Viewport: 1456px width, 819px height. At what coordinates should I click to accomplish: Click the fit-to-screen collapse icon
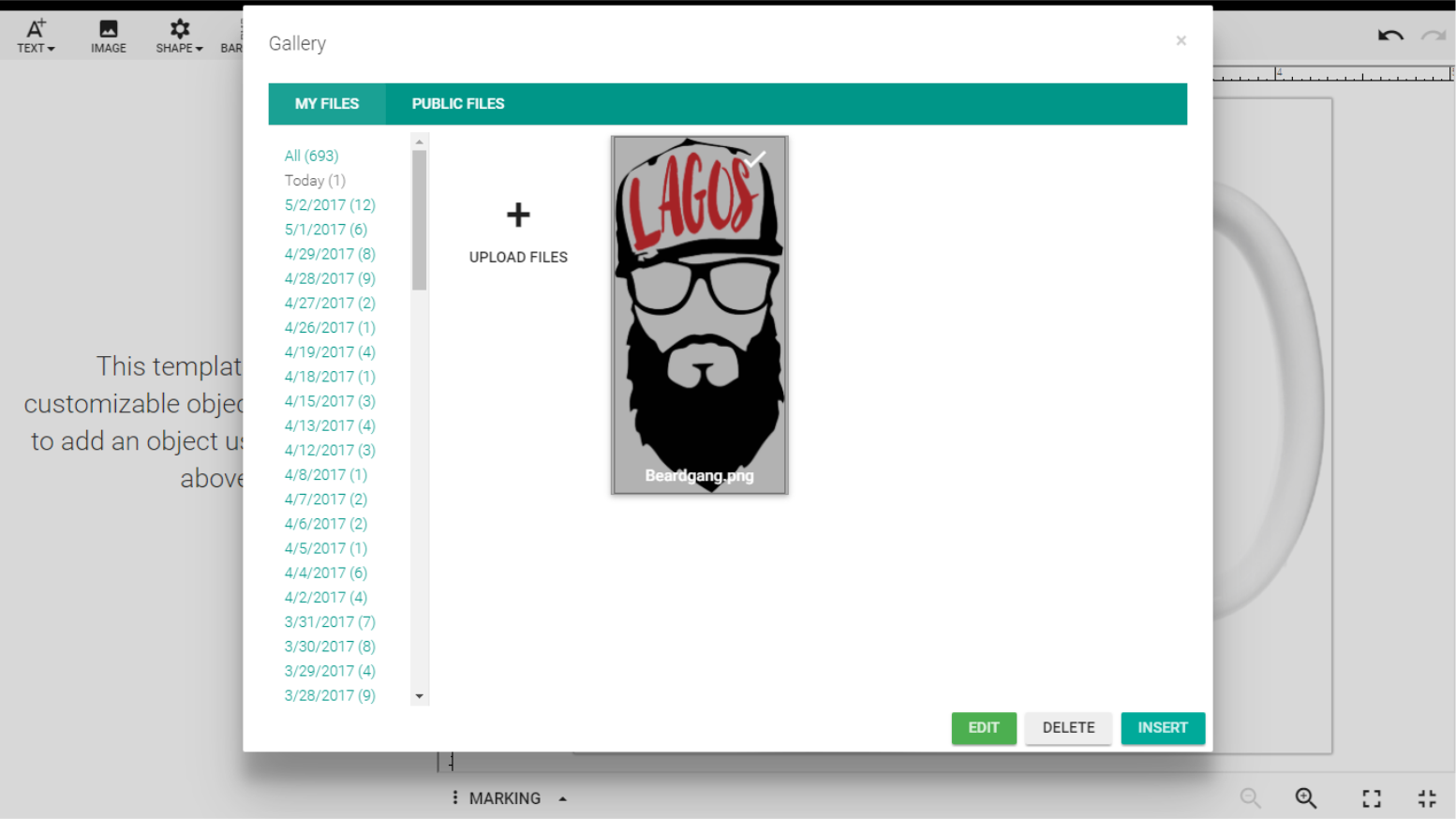click(x=1427, y=798)
